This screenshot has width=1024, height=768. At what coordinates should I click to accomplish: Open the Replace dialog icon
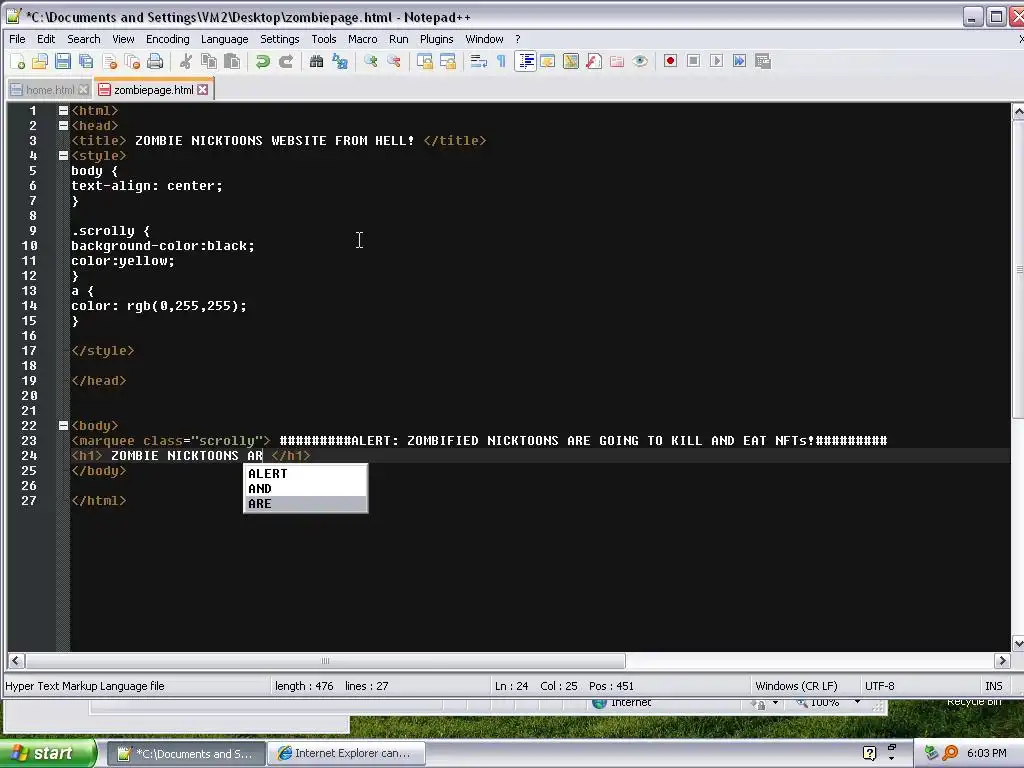point(340,61)
